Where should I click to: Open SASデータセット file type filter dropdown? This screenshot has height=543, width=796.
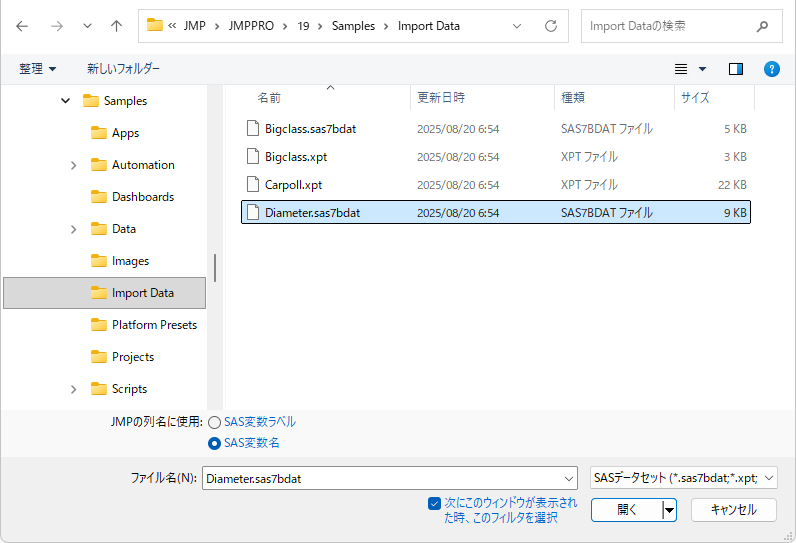pyautogui.click(x=683, y=478)
